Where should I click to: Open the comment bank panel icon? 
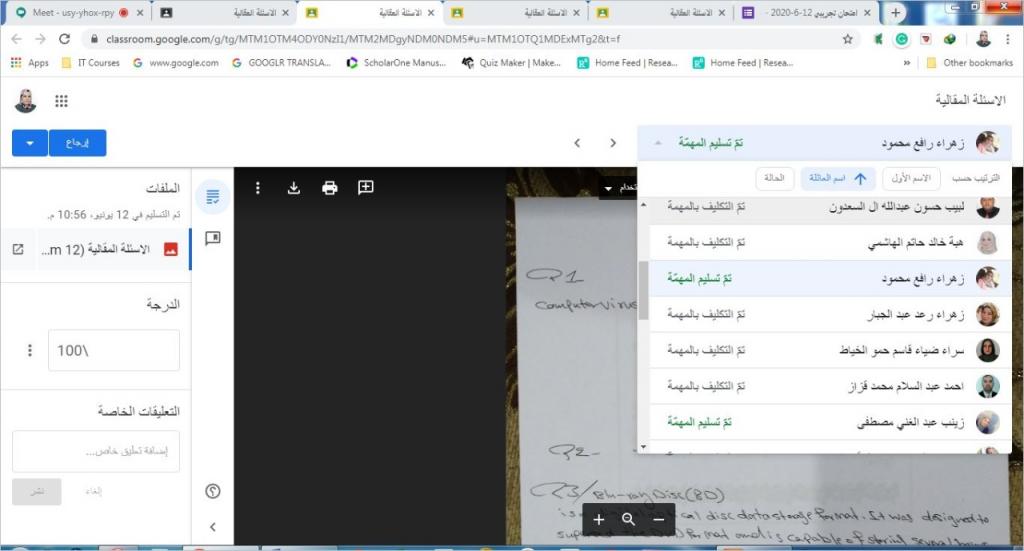212,238
